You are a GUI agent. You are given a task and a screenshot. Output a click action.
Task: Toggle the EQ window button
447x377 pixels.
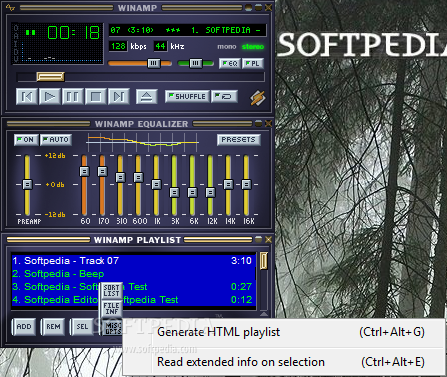tap(230, 63)
